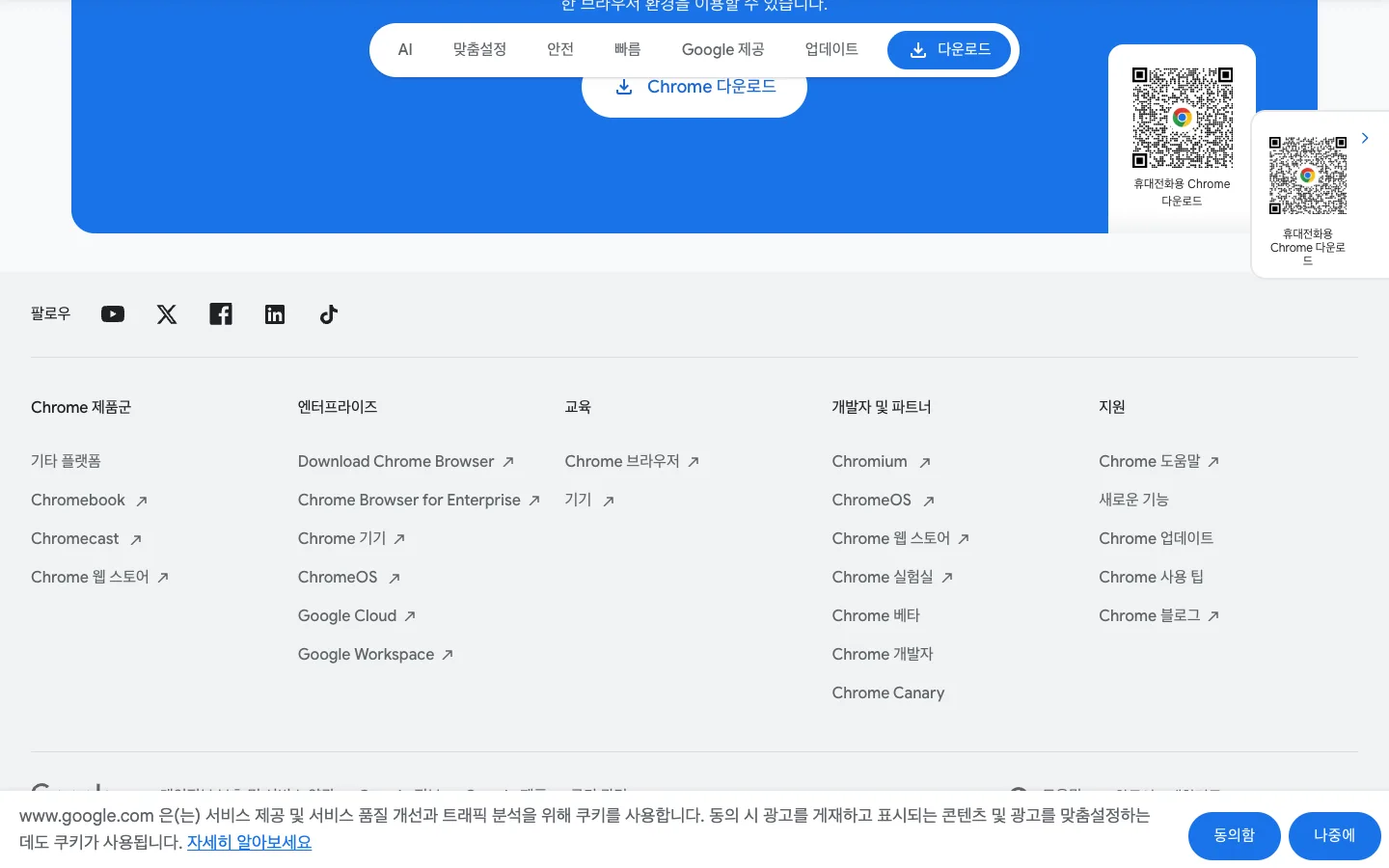Select the 업데이트 tab
This screenshot has height=868, width=1389.
(x=831, y=49)
